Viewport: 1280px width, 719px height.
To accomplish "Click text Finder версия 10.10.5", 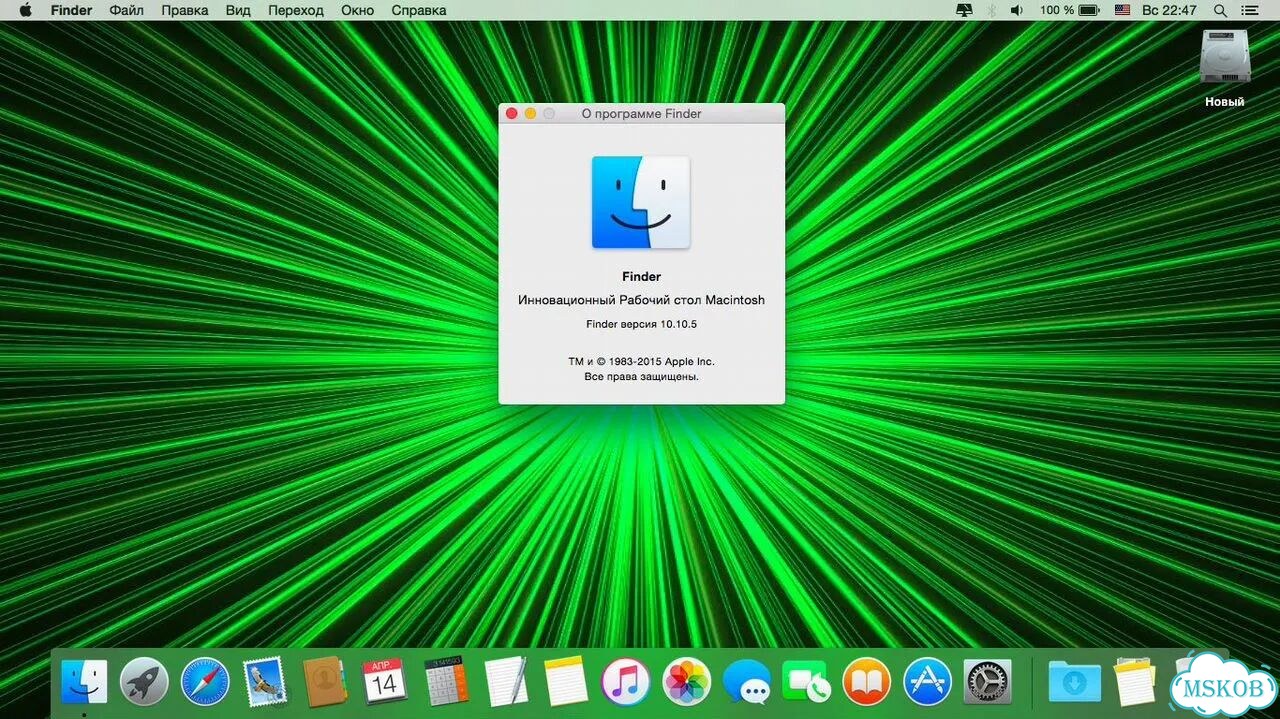I will point(641,324).
